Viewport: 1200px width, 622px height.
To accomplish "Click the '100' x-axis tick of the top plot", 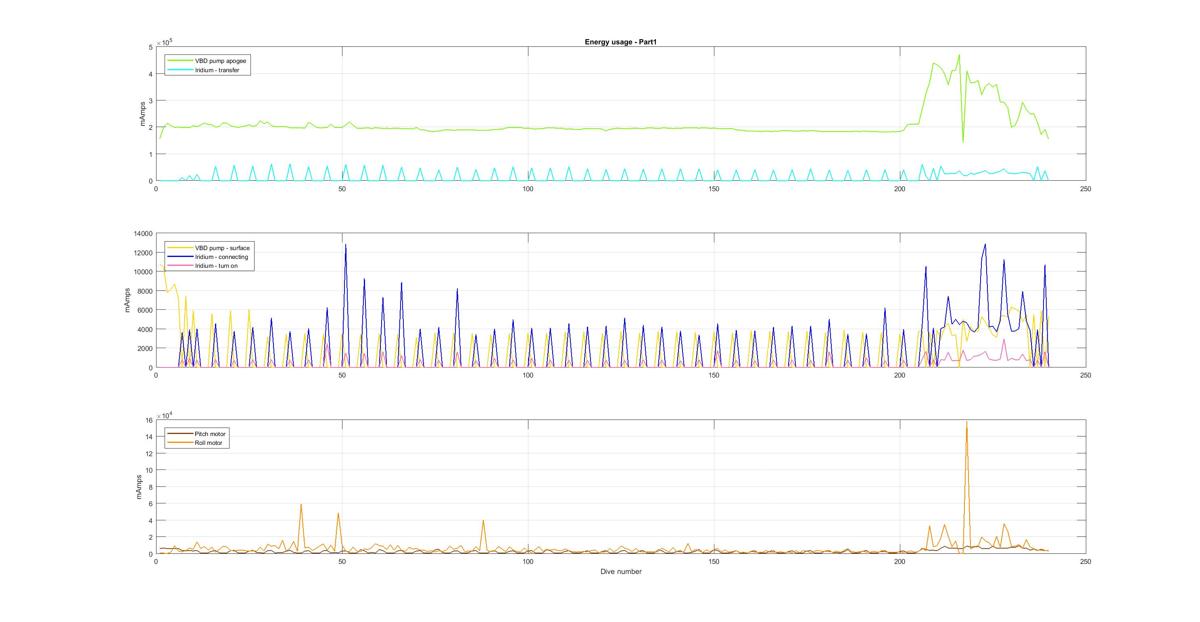I will (528, 188).
